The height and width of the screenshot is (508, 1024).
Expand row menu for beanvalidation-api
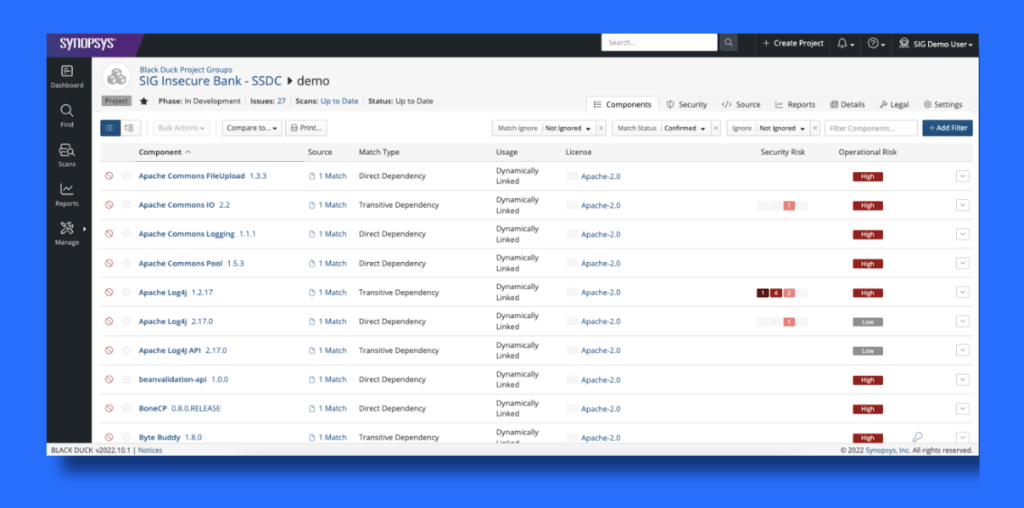click(x=962, y=379)
